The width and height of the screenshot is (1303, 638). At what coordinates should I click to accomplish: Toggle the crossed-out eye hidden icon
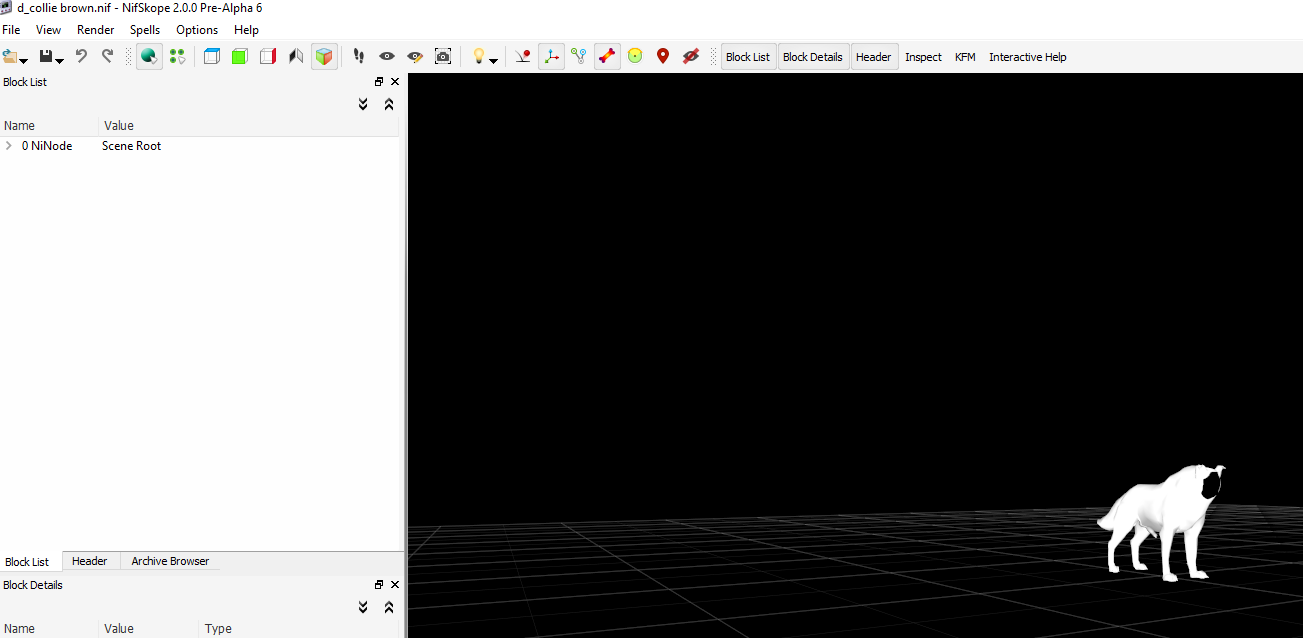691,57
